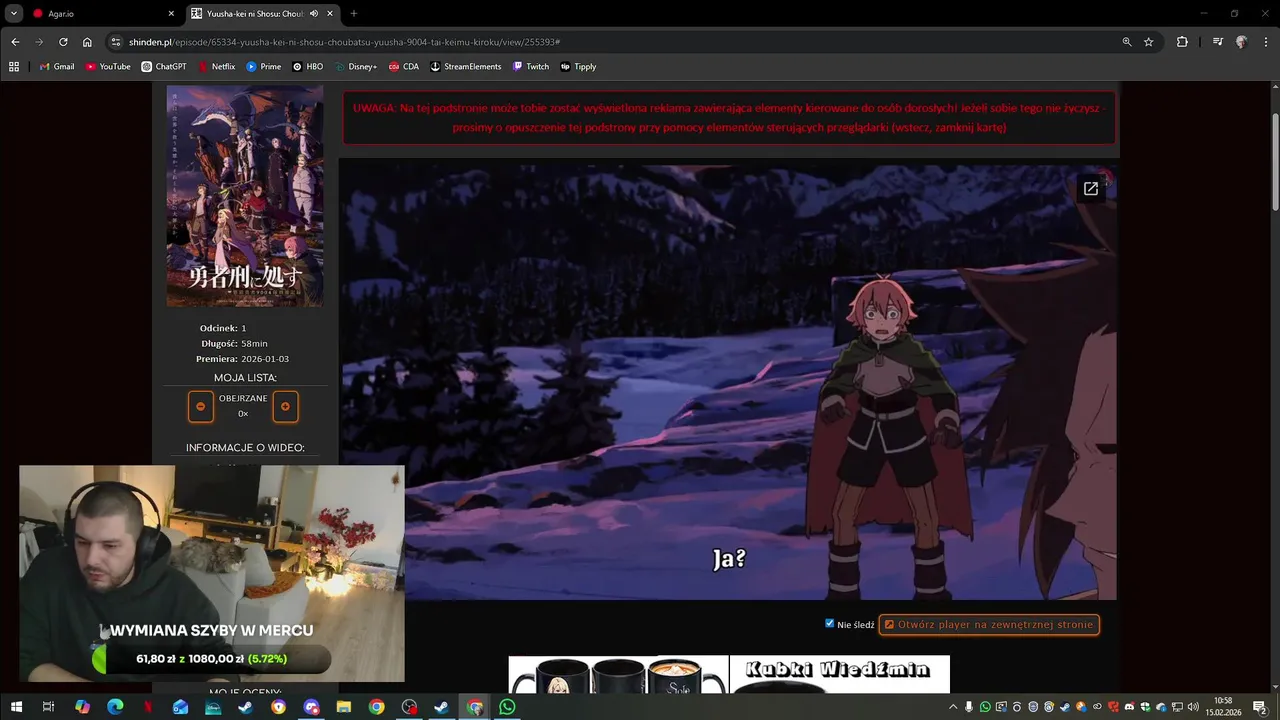Screen dimensions: 1280x720
Task: Expand the tab search dropdown
Action: click(13, 14)
